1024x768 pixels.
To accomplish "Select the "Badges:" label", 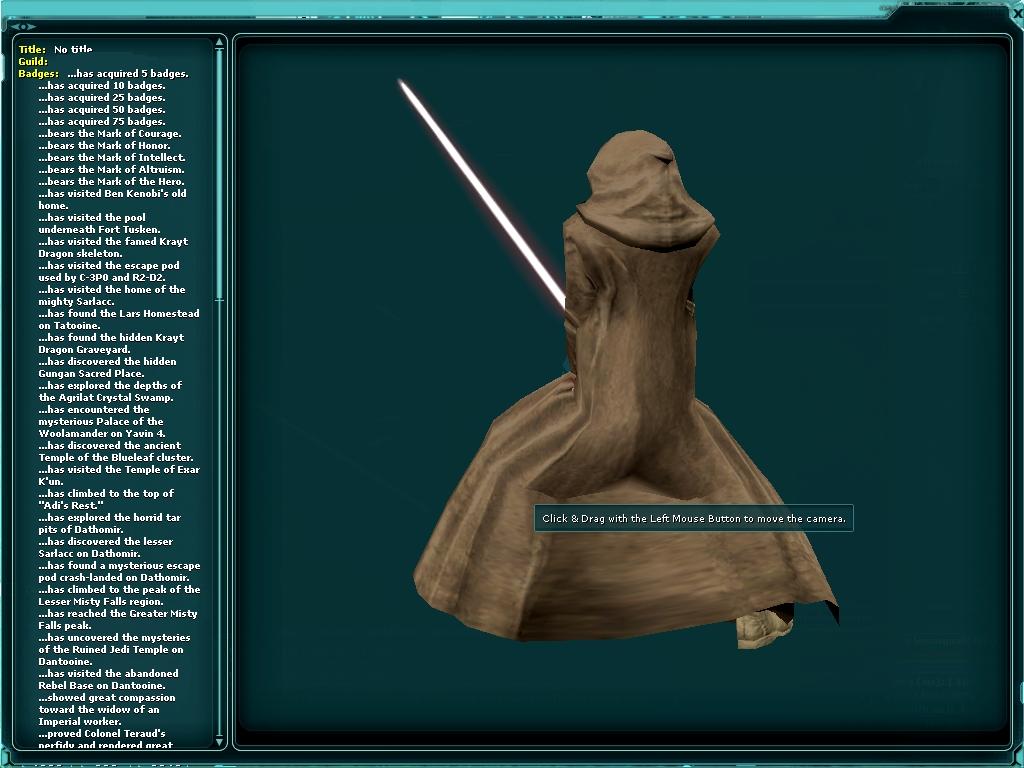I will point(39,74).
